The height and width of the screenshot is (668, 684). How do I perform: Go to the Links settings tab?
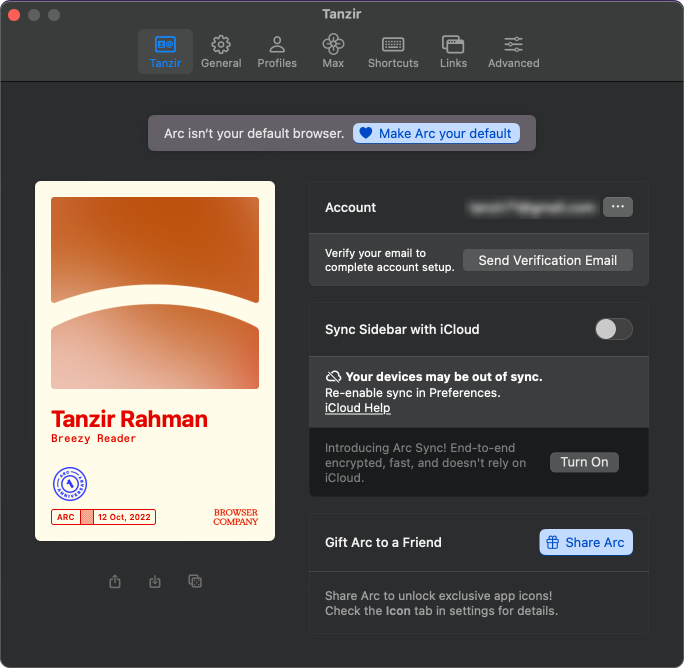(x=453, y=52)
